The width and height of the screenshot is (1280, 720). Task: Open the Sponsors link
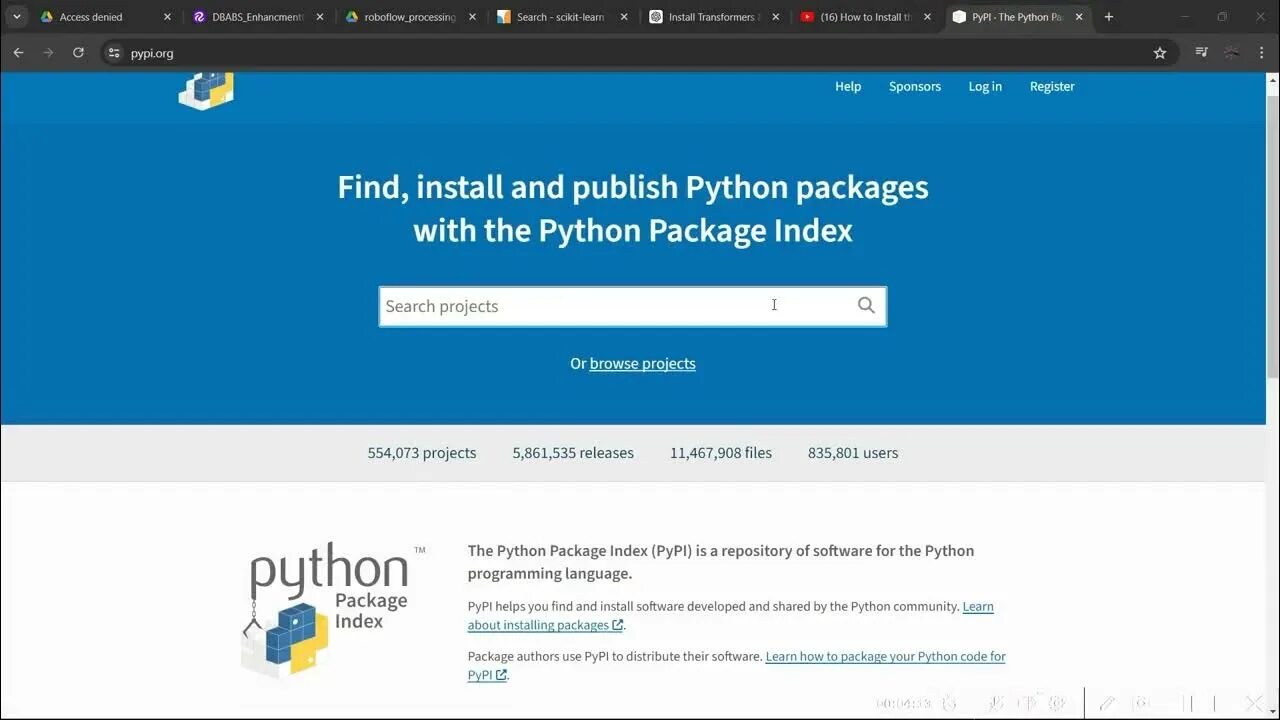tap(915, 87)
